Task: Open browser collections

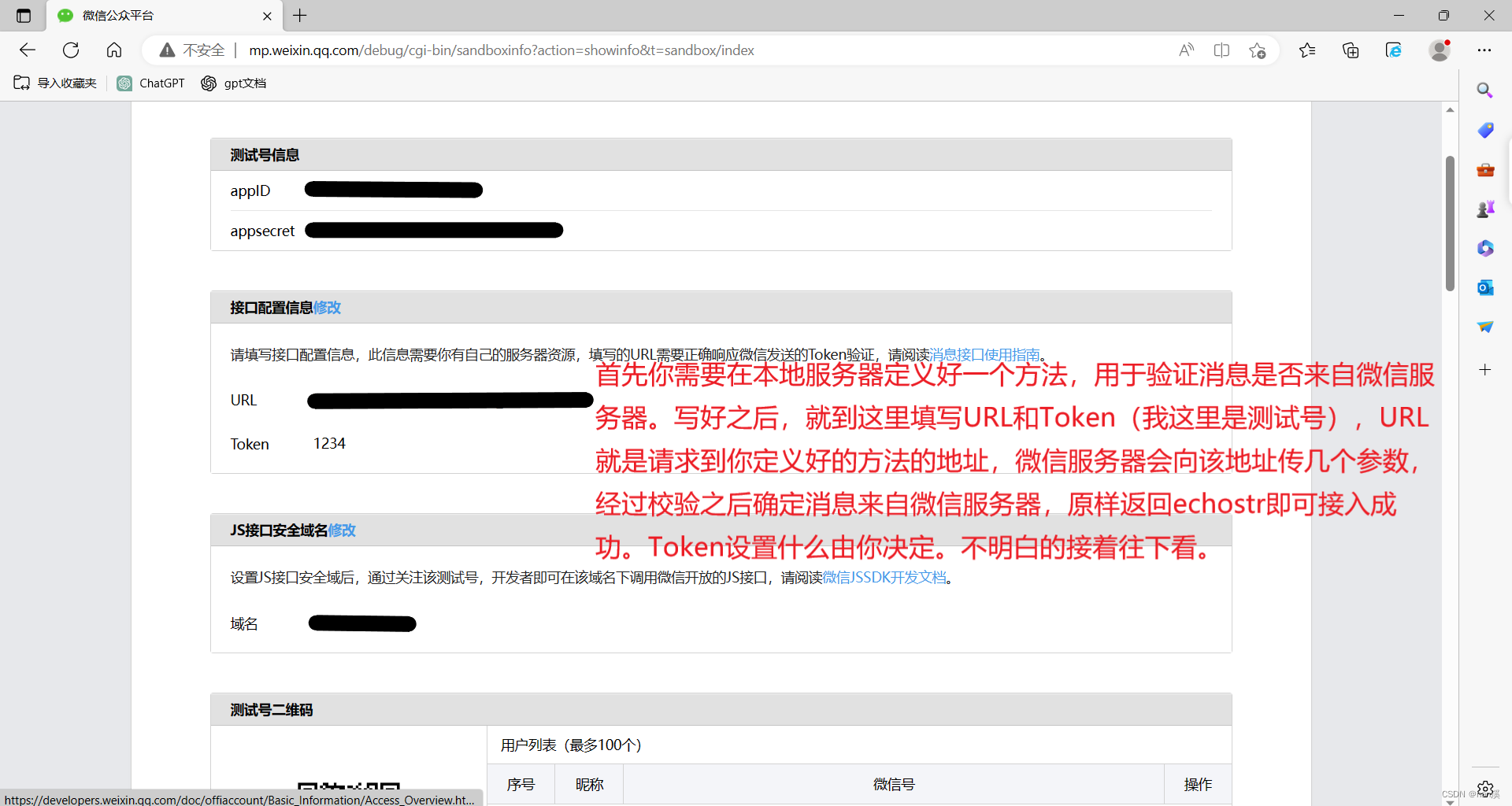Action: tap(1351, 50)
